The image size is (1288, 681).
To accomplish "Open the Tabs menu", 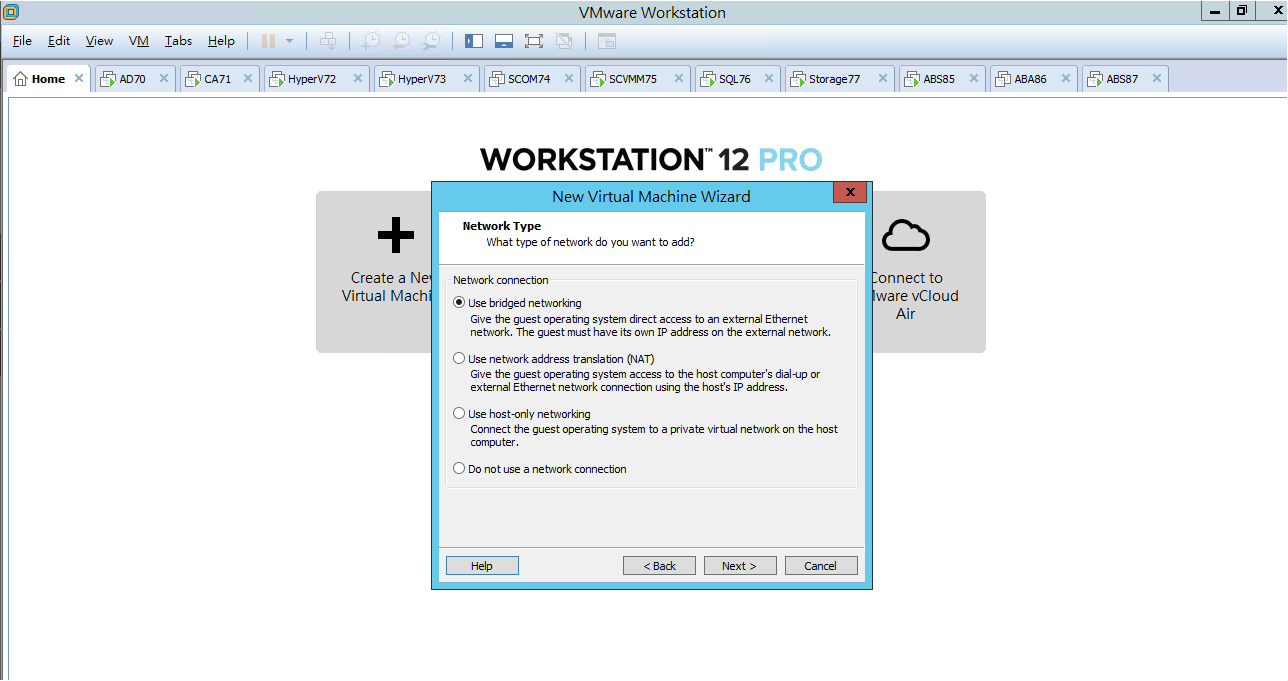I will [x=179, y=41].
